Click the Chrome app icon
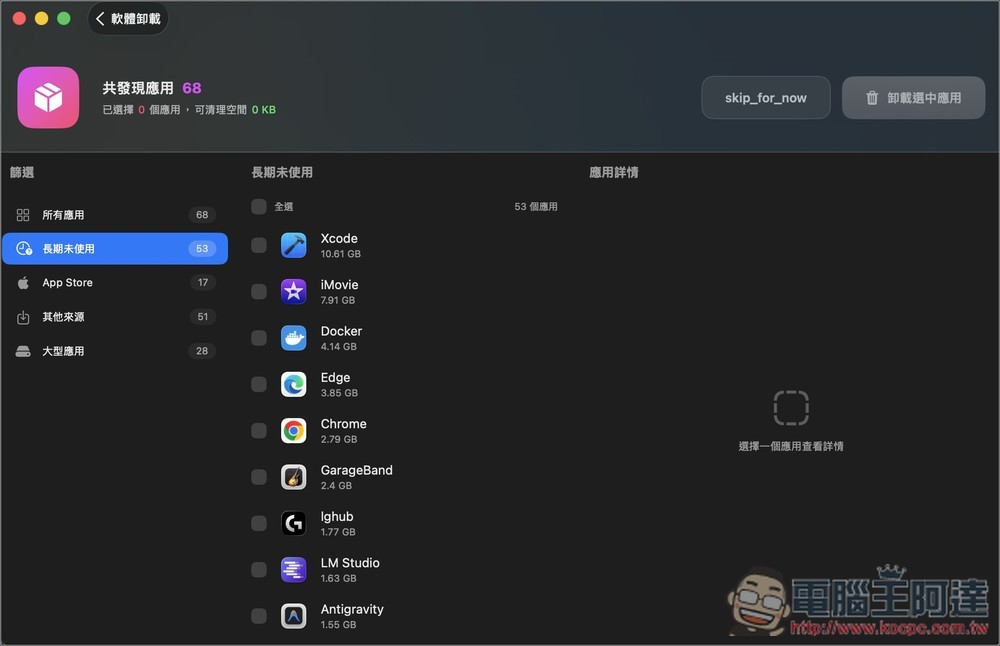This screenshot has width=1000, height=646. point(293,430)
